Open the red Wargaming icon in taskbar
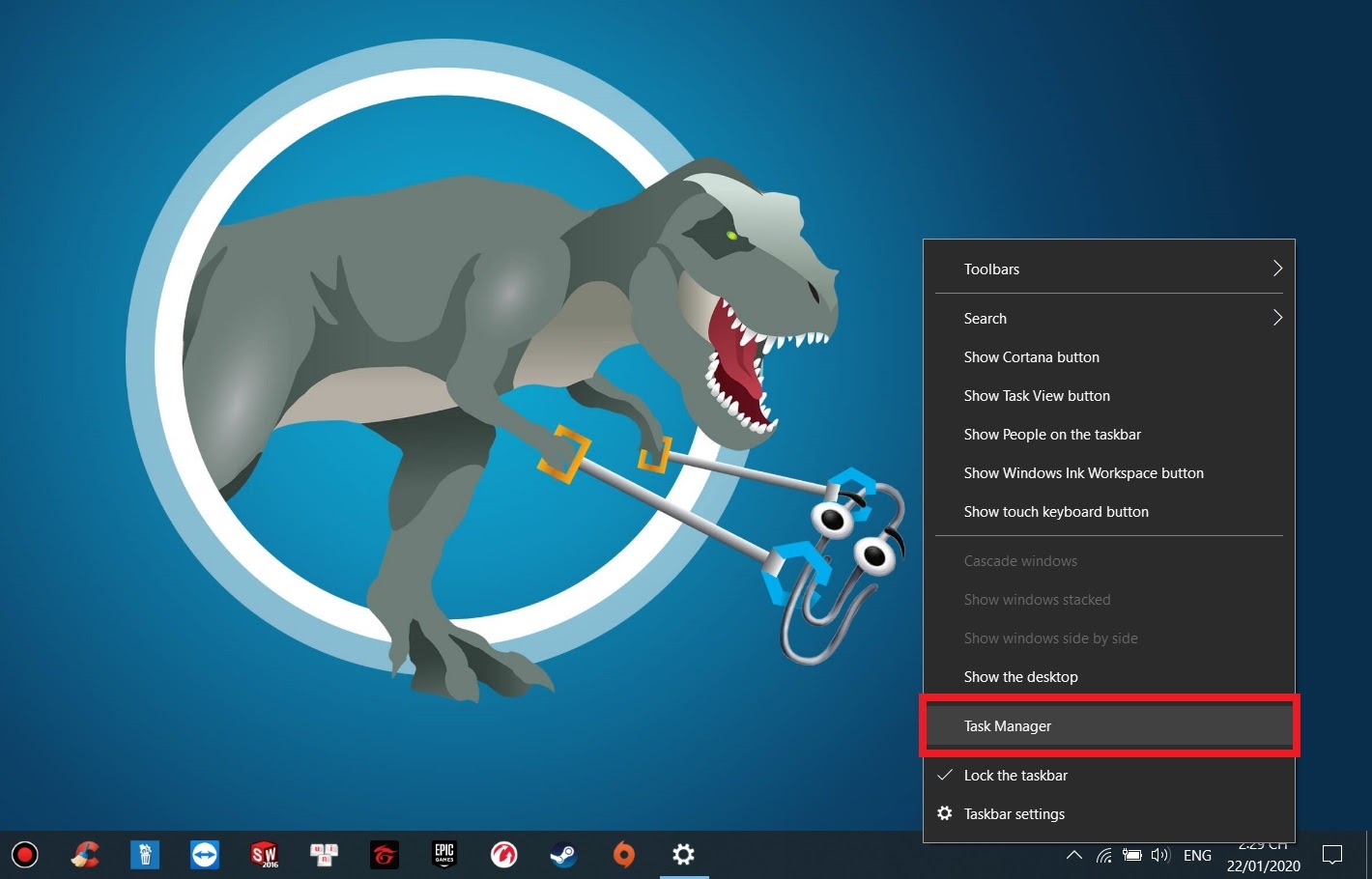The image size is (1372, 879). pyautogui.click(x=504, y=855)
